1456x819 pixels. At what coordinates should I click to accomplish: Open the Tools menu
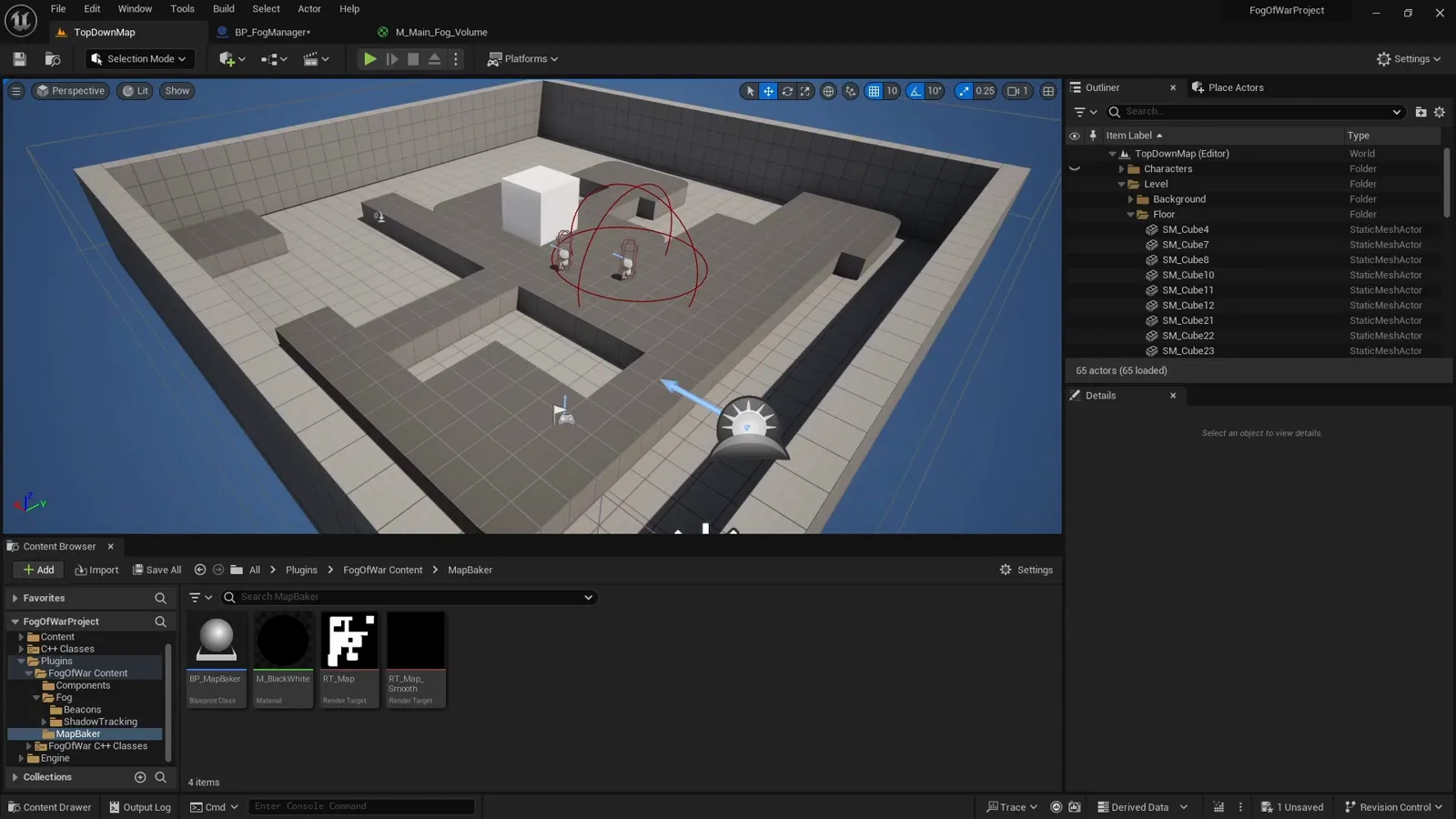click(182, 9)
